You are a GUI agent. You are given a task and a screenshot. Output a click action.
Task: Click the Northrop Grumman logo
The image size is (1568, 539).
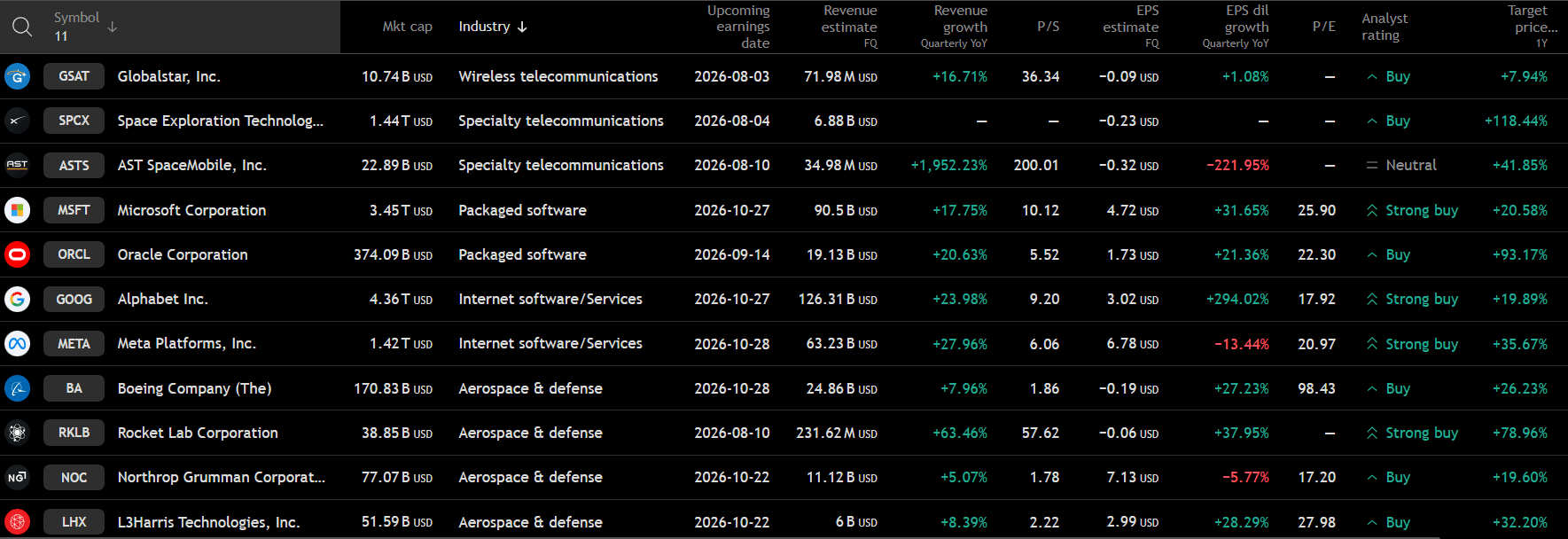[x=18, y=477]
